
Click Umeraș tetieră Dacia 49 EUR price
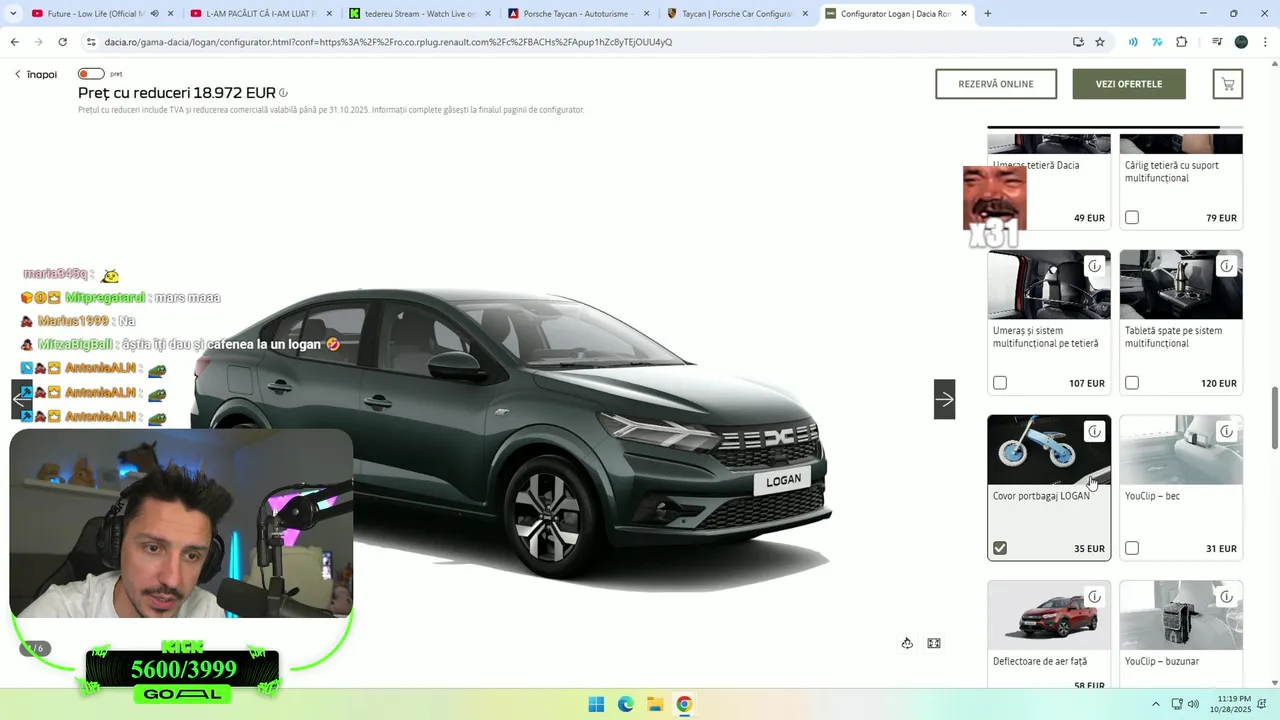click(1089, 218)
